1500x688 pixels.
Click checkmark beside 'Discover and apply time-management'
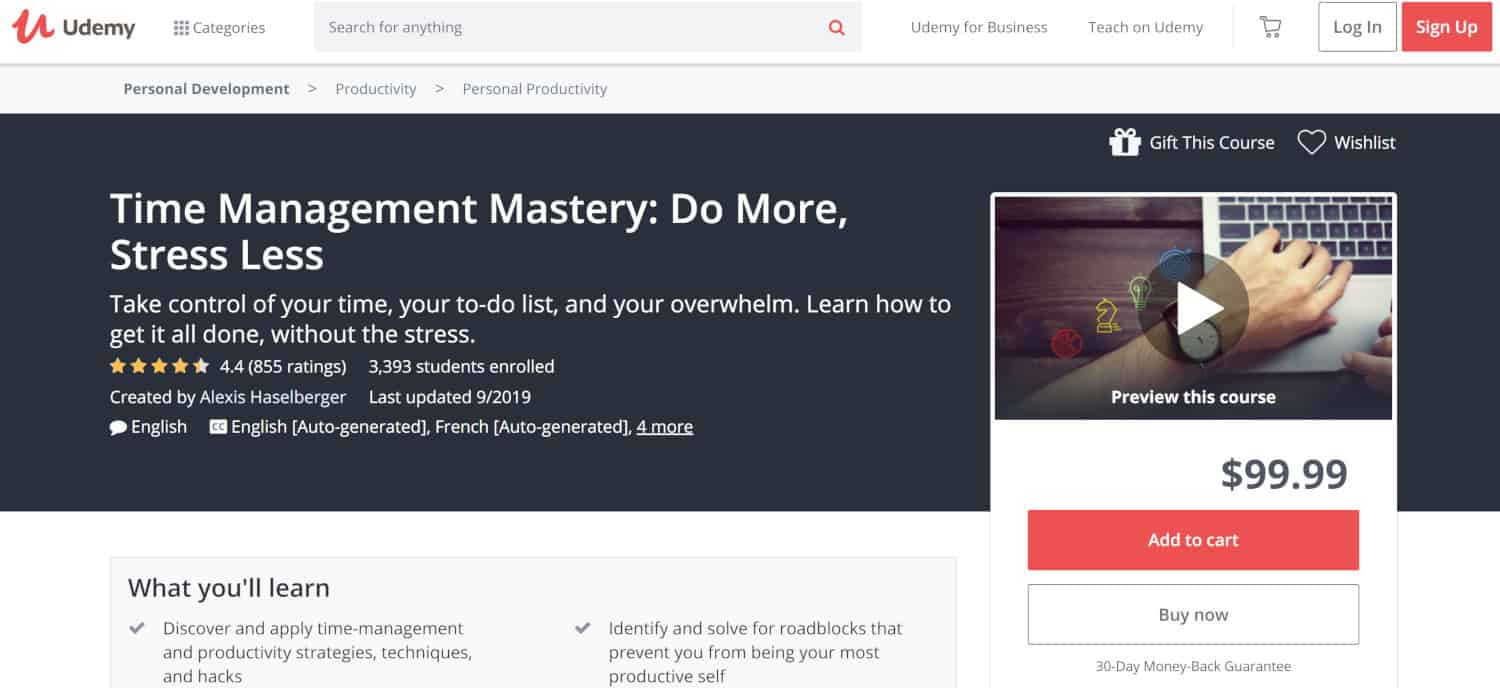coord(138,629)
